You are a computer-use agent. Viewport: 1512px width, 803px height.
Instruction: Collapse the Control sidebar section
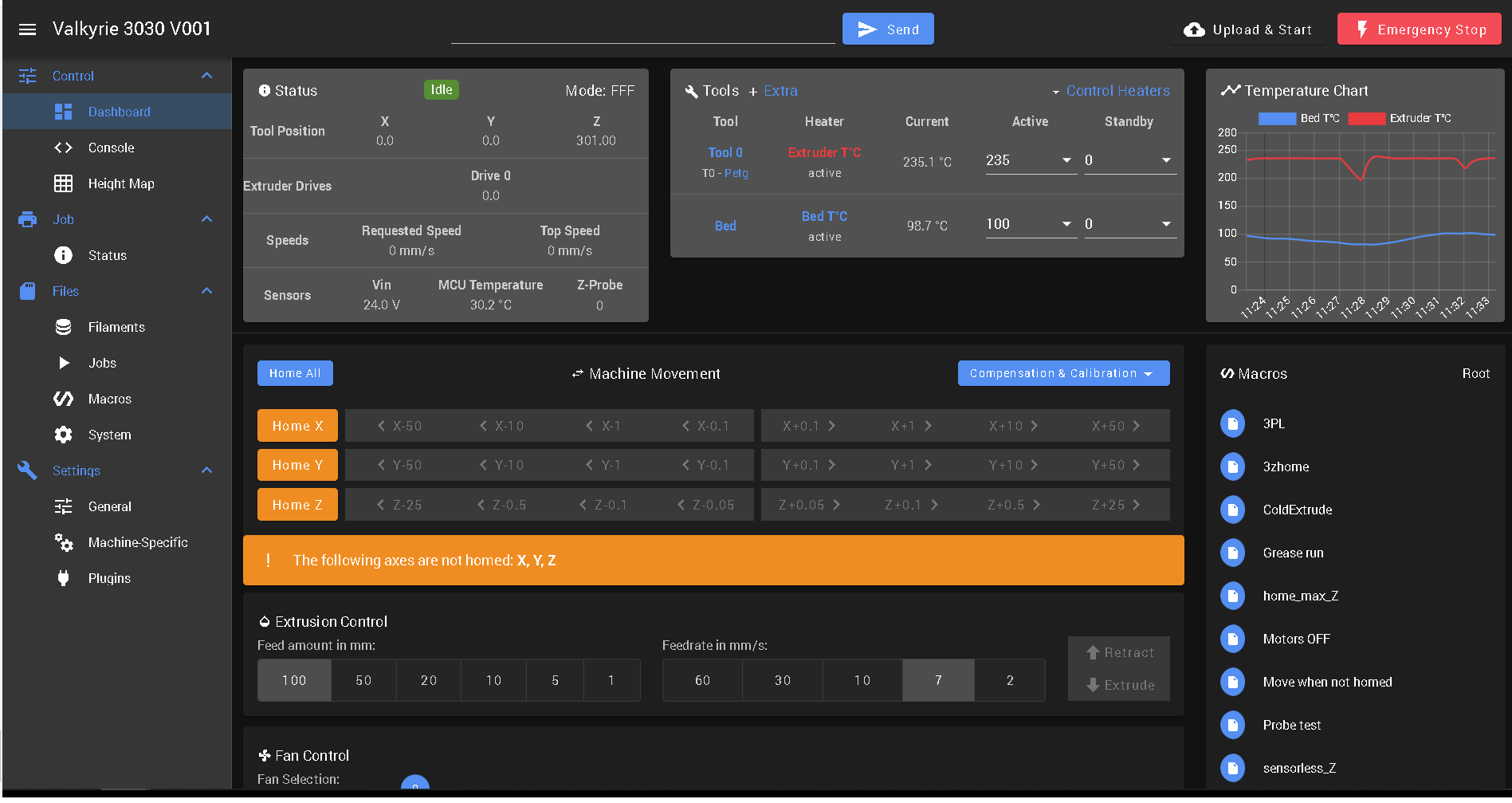(x=206, y=76)
